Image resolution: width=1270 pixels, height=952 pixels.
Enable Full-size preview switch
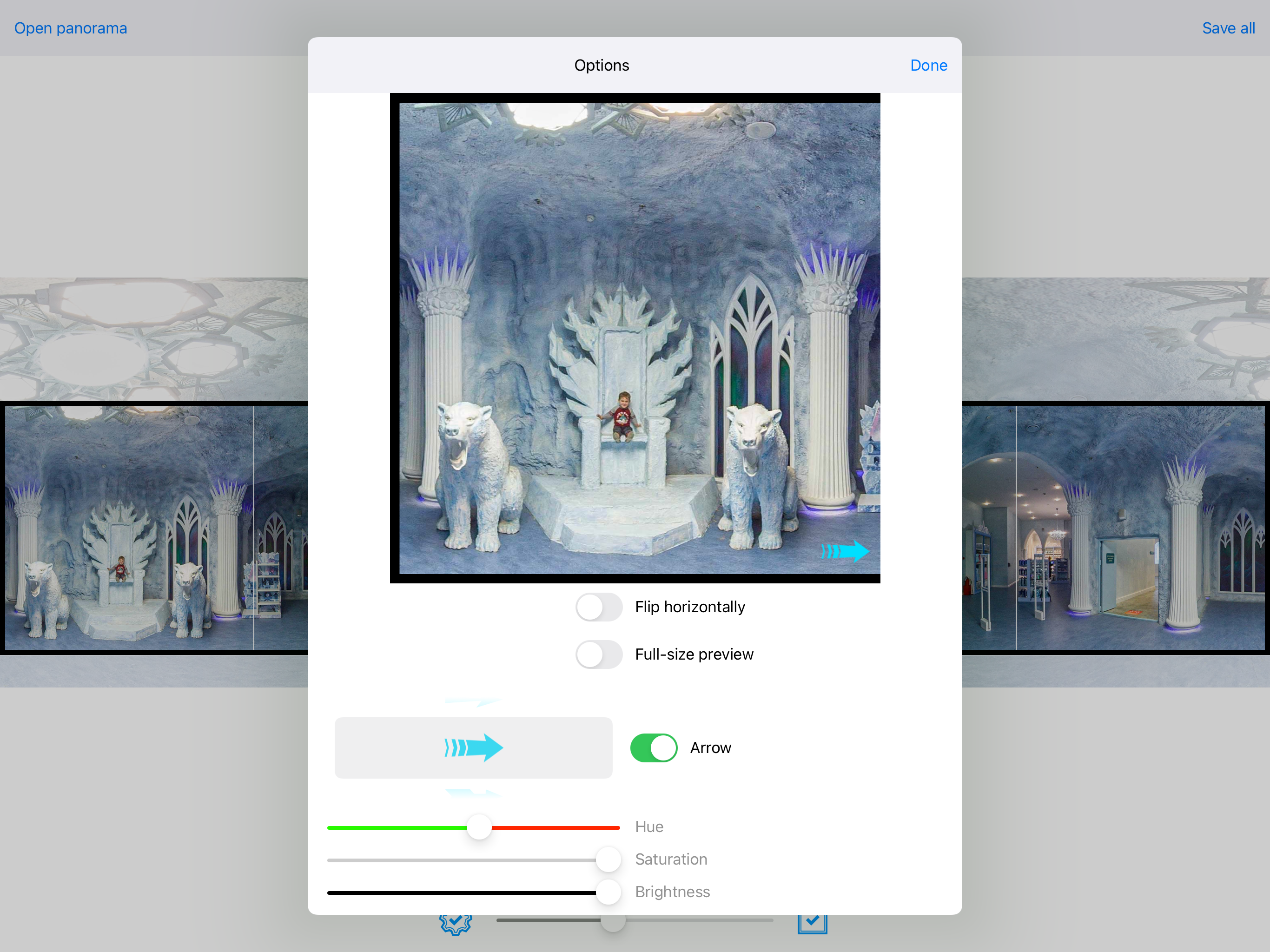click(599, 654)
